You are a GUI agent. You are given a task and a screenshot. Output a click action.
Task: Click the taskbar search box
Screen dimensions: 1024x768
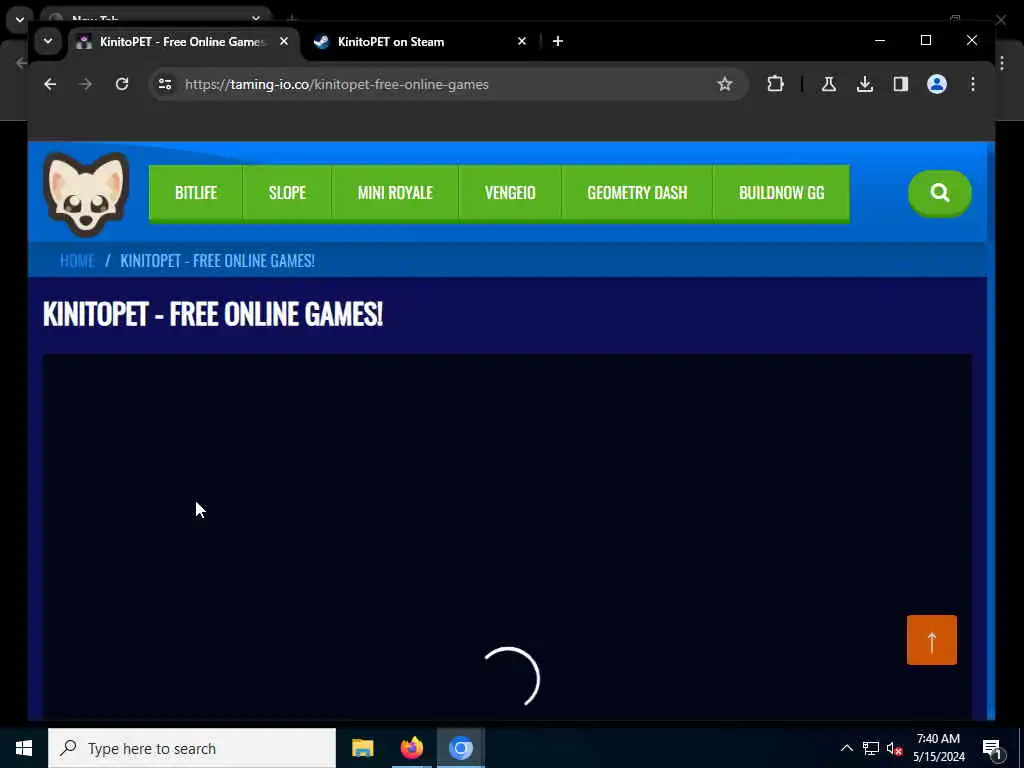[191, 748]
